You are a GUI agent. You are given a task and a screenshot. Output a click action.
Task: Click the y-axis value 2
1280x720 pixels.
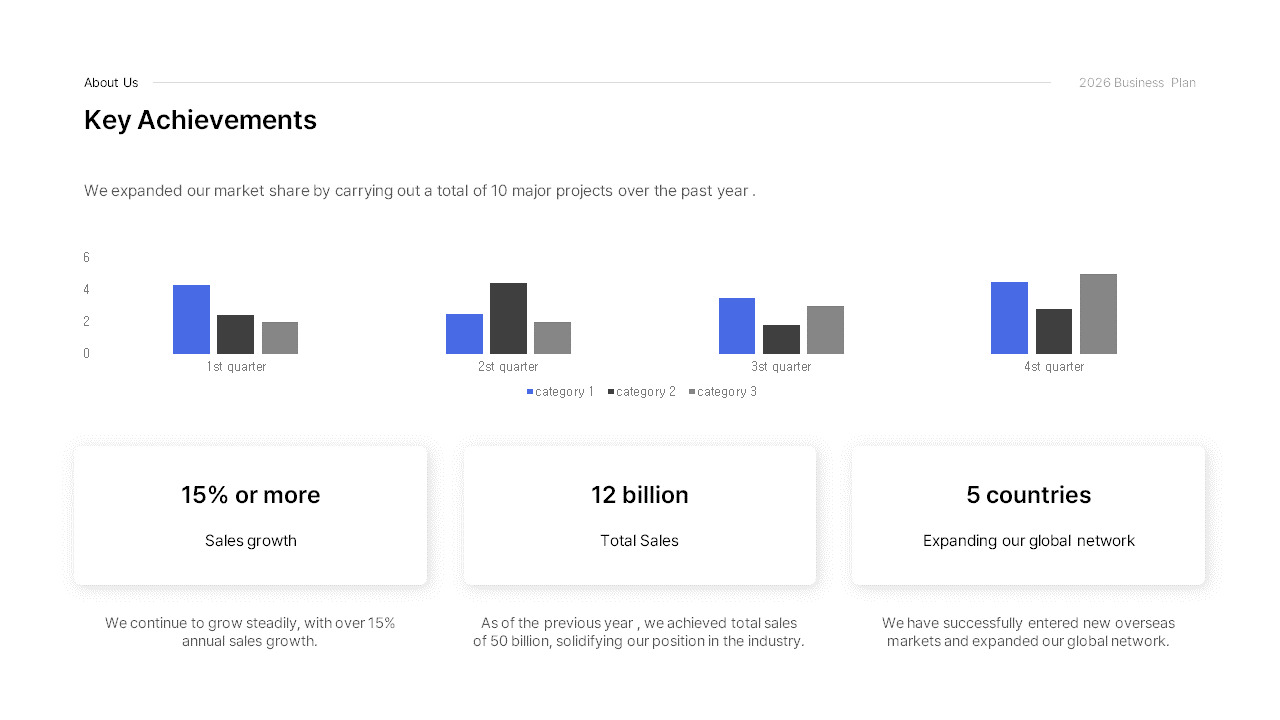87,322
